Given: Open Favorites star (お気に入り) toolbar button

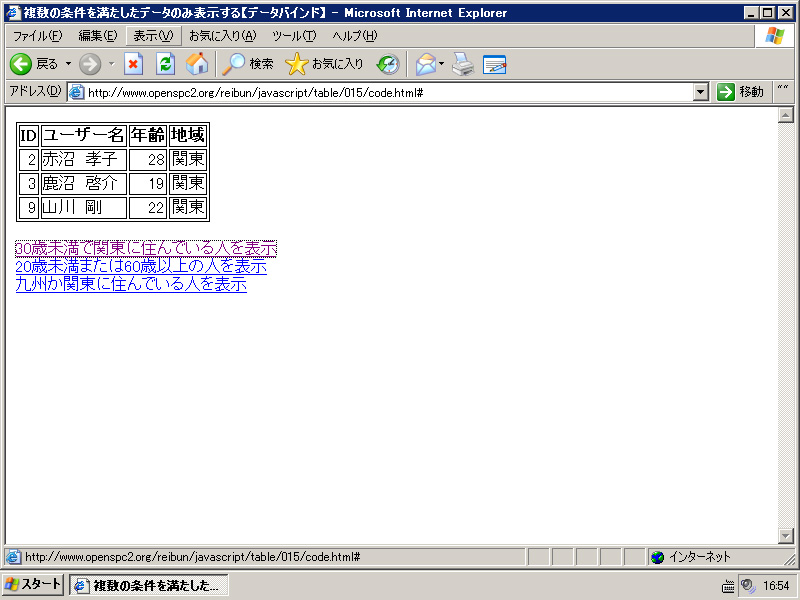Looking at the screenshot, I should (x=324, y=64).
